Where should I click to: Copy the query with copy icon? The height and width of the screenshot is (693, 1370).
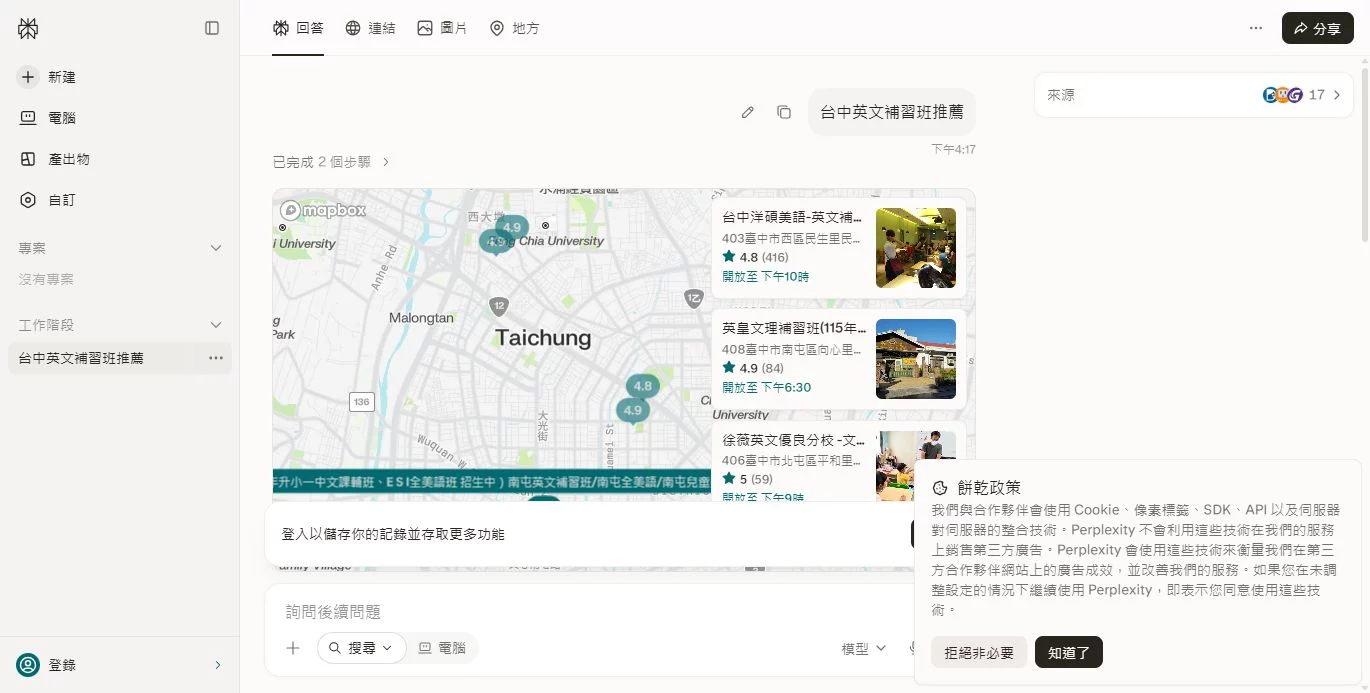pos(784,112)
